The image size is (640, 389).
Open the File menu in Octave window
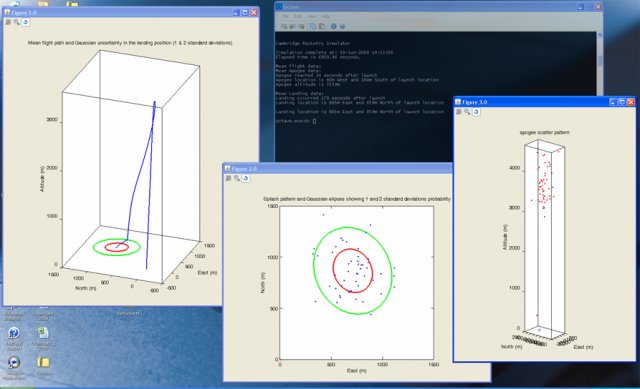(x=285, y=17)
